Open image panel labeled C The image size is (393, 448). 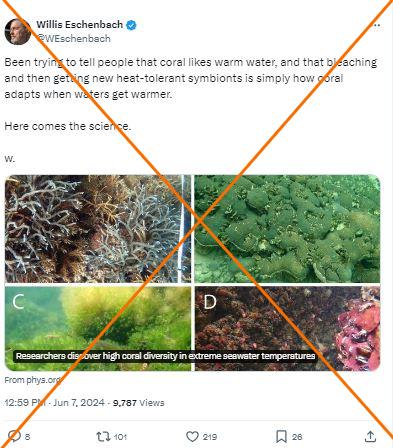tap(98, 328)
